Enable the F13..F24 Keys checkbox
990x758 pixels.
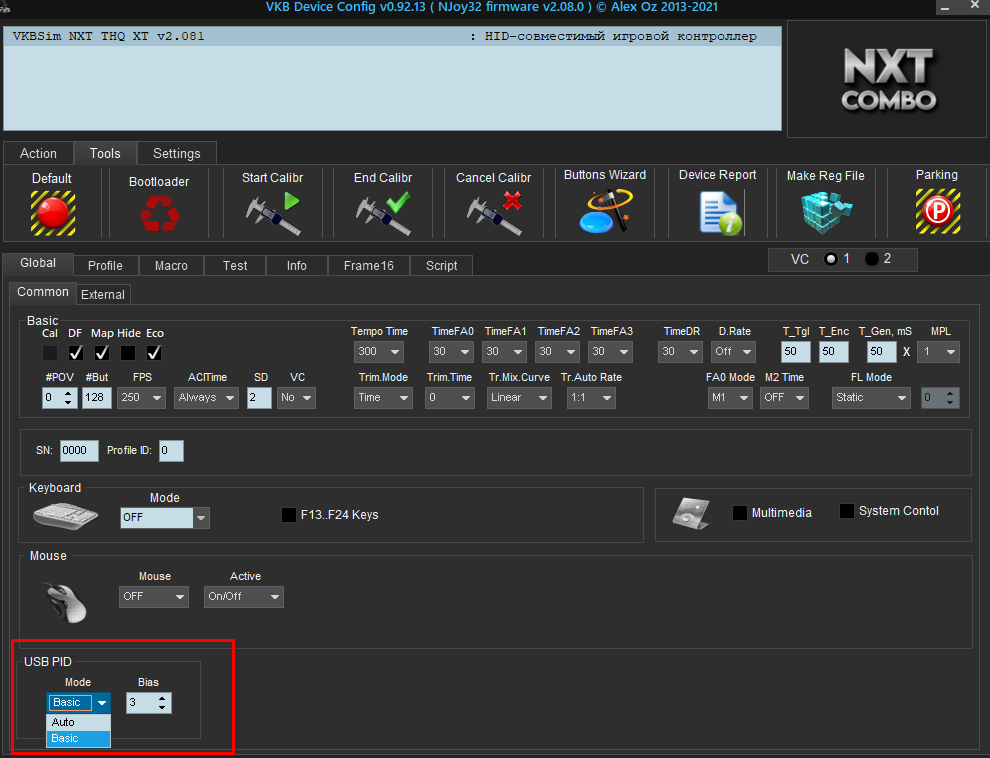290,515
